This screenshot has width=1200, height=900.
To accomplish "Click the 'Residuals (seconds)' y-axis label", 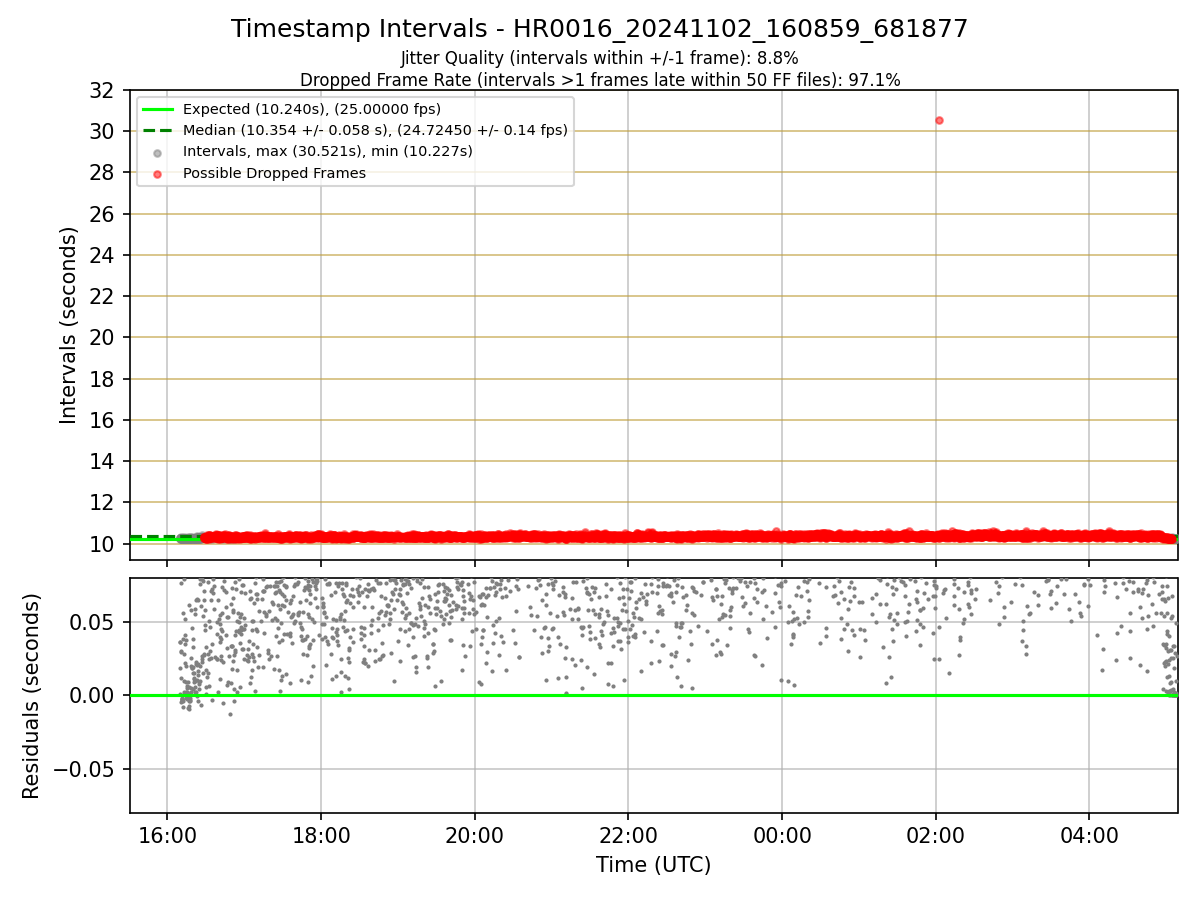I will click(x=32, y=696).
